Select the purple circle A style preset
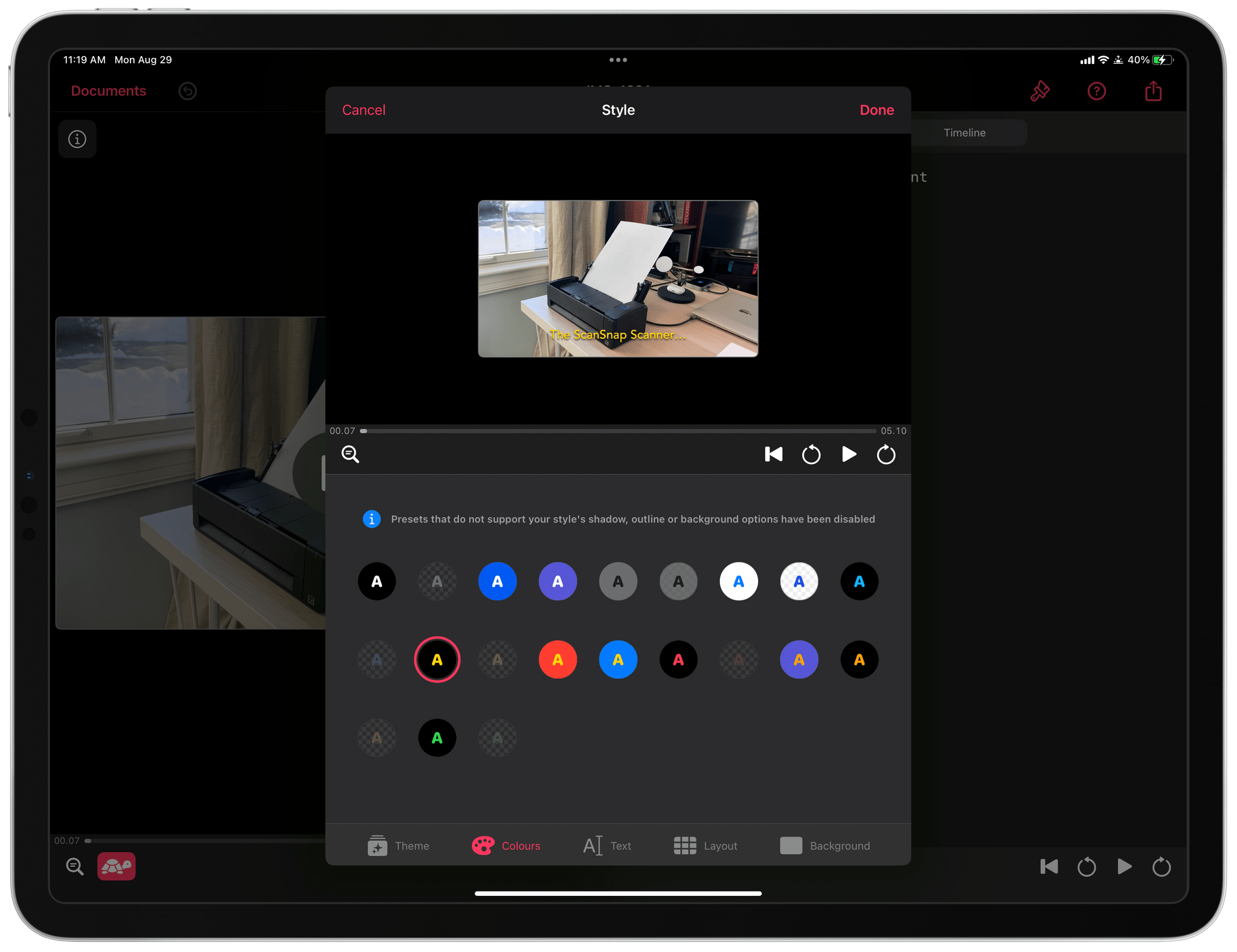This screenshot has height=952, width=1237. (558, 580)
